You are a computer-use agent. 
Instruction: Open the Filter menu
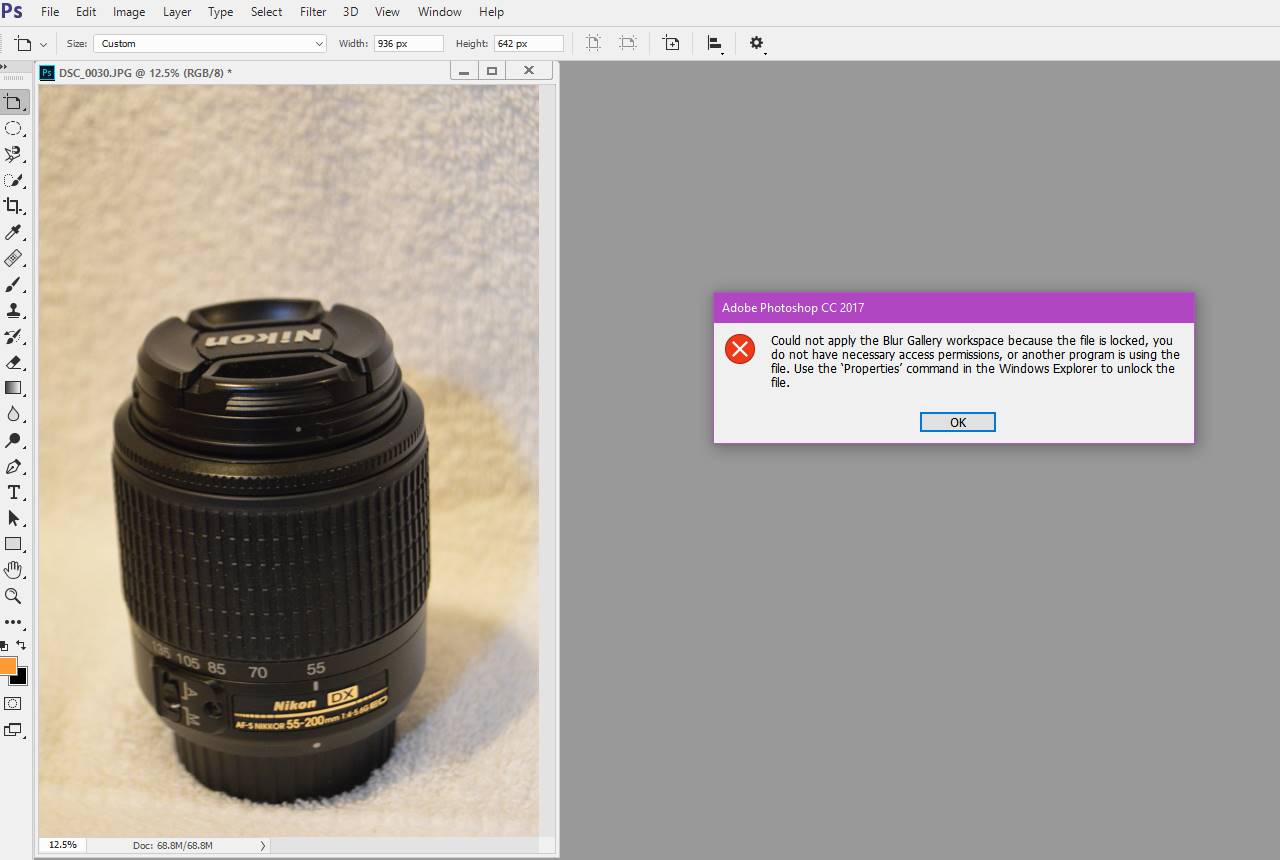point(313,12)
